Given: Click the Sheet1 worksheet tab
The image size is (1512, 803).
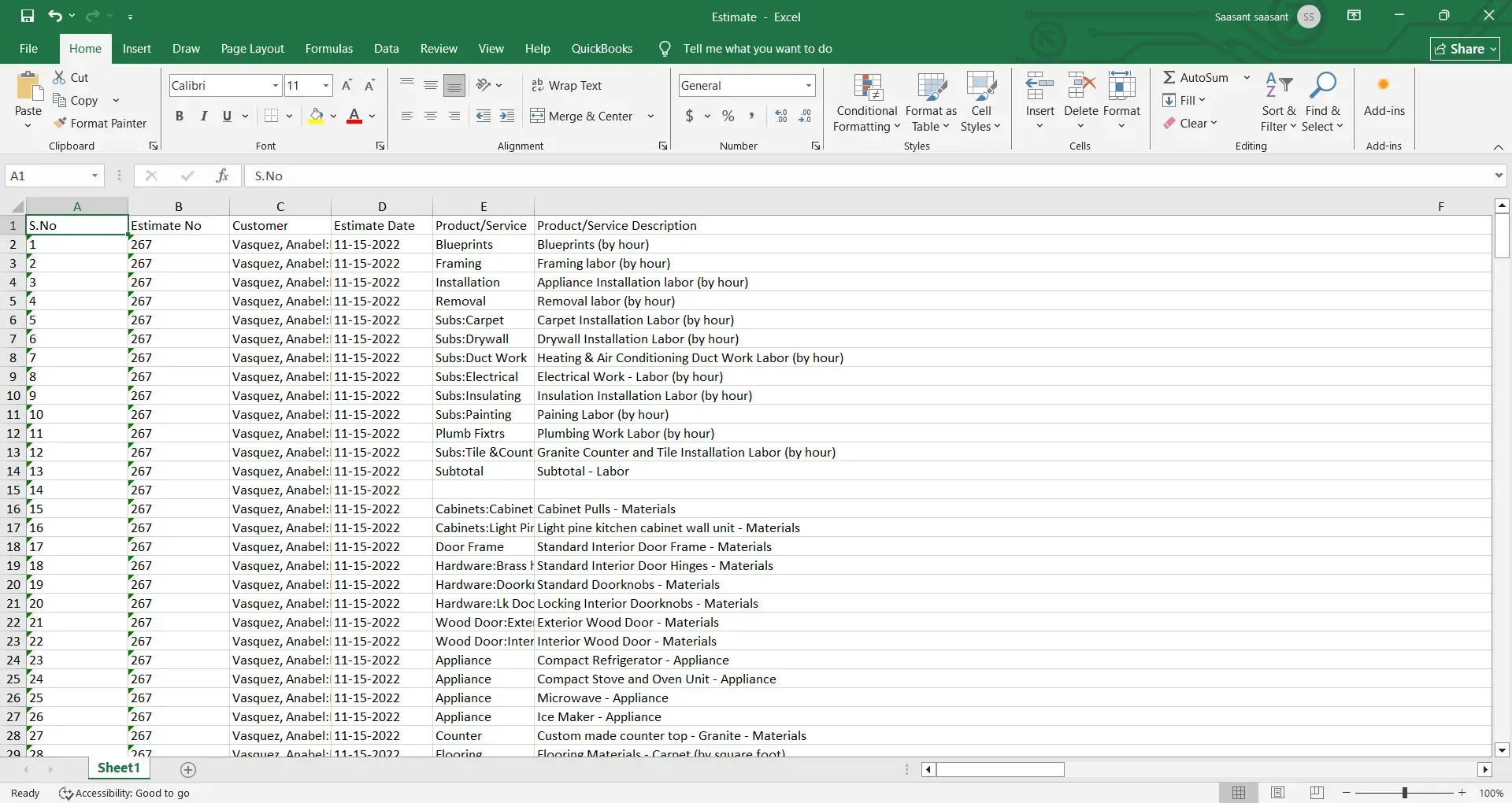Looking at the screenshot, I should (118, 768).
